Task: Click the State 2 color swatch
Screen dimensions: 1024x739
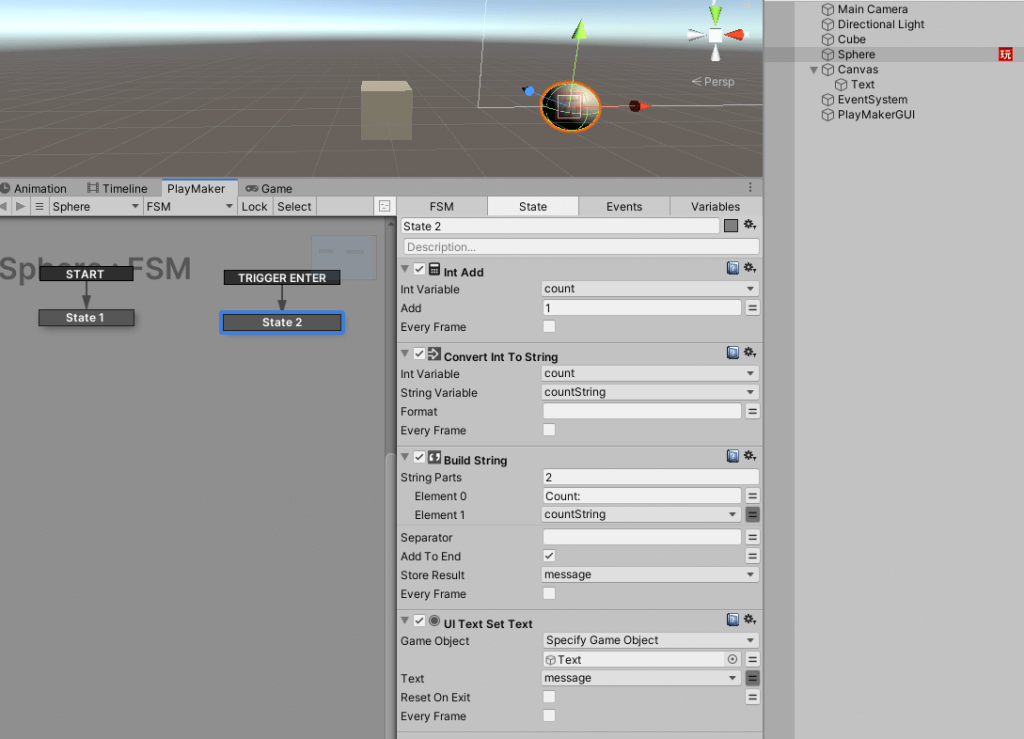Action: pyautogui.click(x=731, y=226)
